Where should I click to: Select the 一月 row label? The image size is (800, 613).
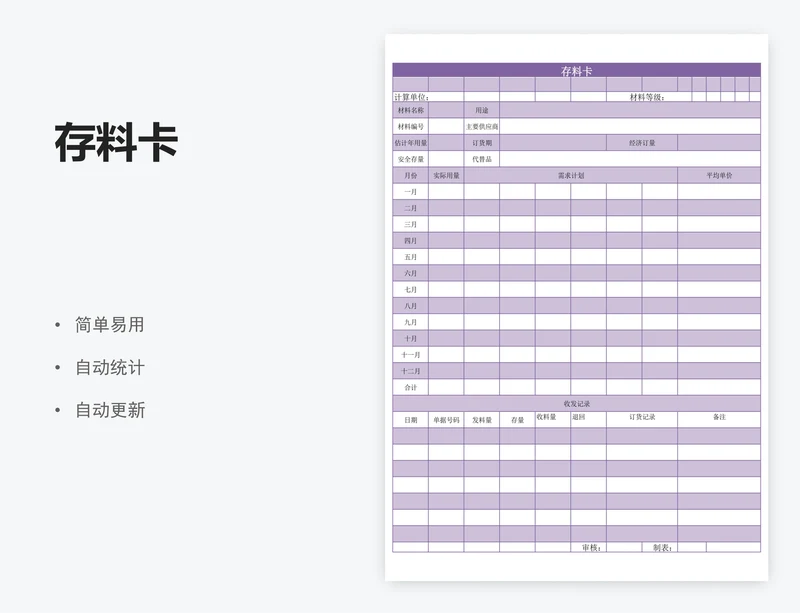[x=411, y=192]
